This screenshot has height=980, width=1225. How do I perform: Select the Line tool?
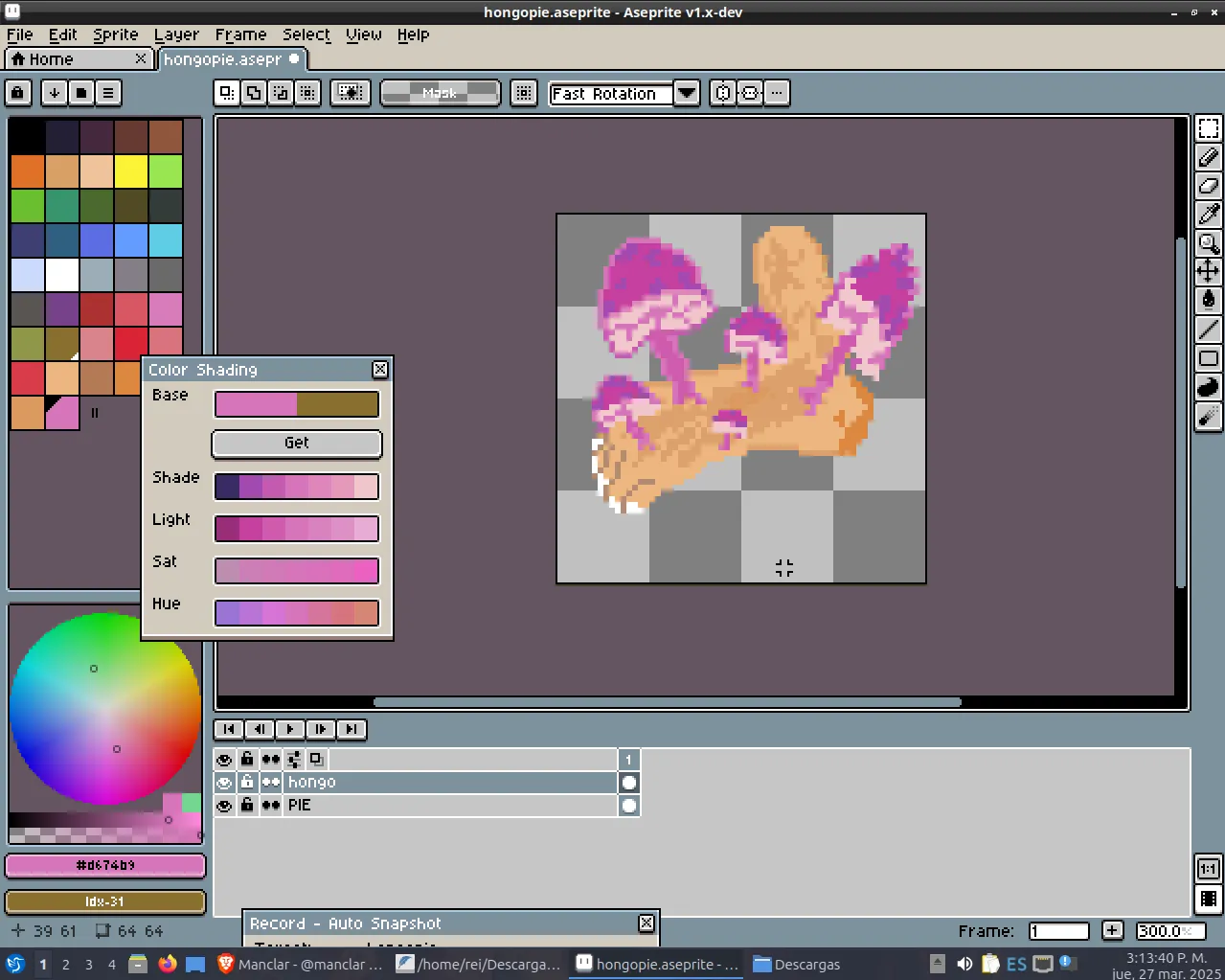tap(1209, 330)
